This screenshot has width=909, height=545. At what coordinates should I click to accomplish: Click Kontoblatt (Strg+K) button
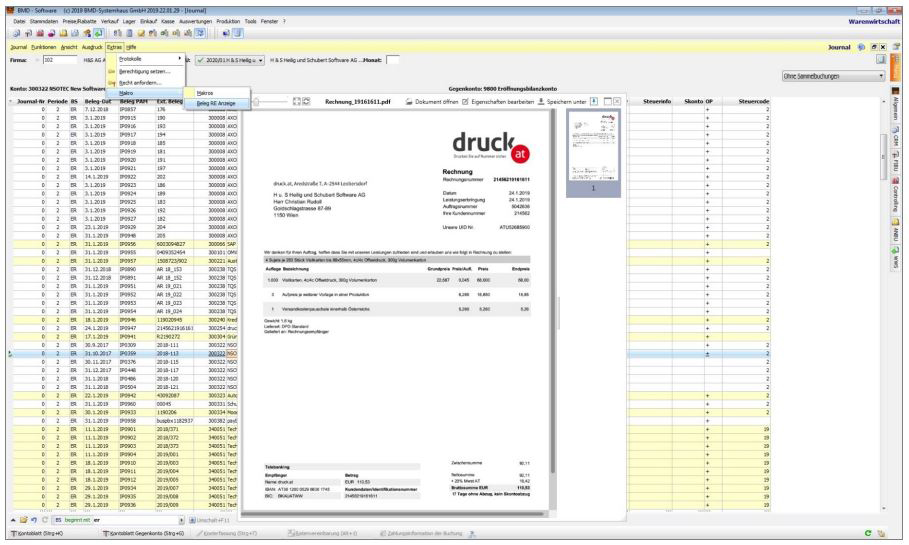(37, 533)
